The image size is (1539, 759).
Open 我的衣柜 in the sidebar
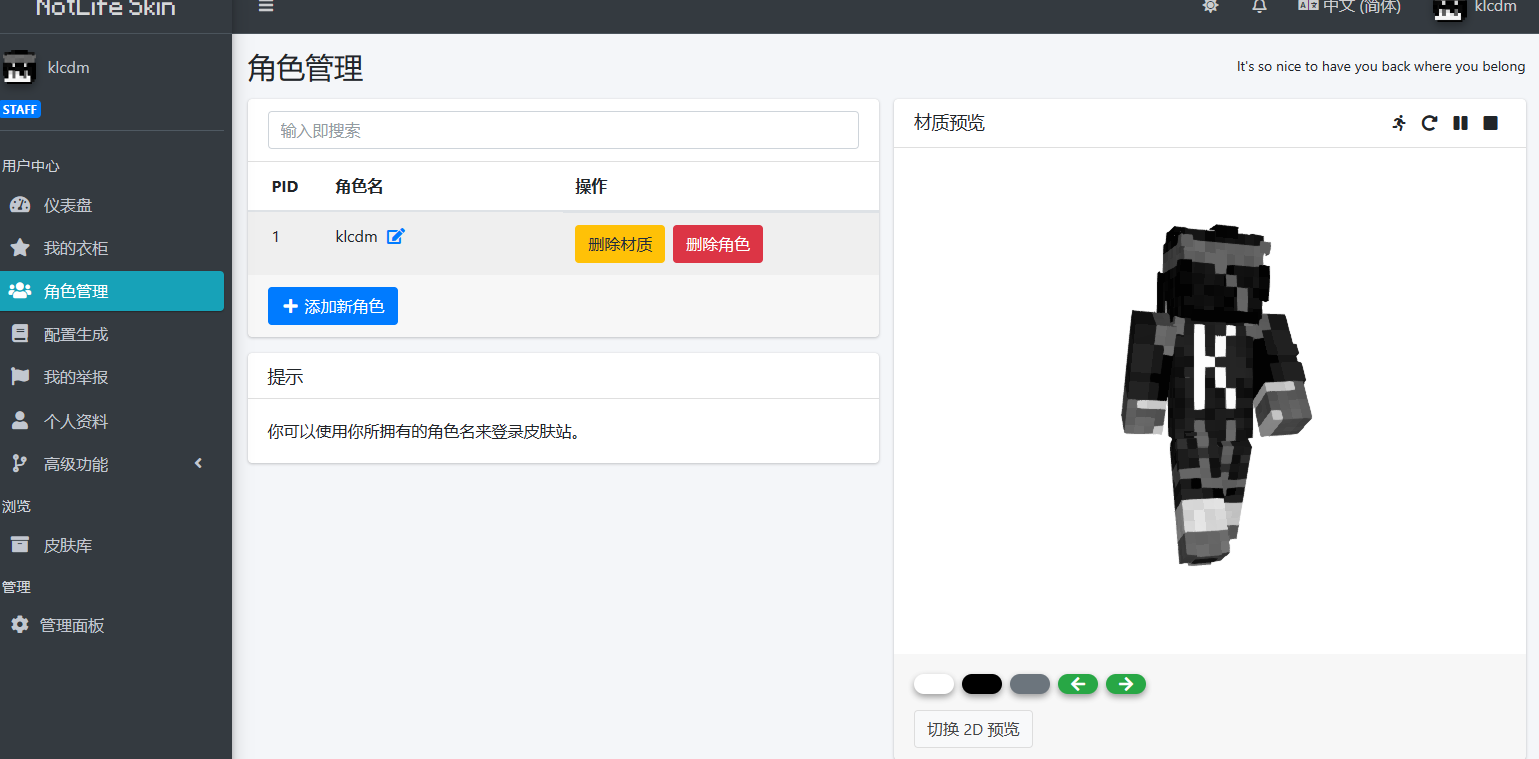click(x=75, y=248)
